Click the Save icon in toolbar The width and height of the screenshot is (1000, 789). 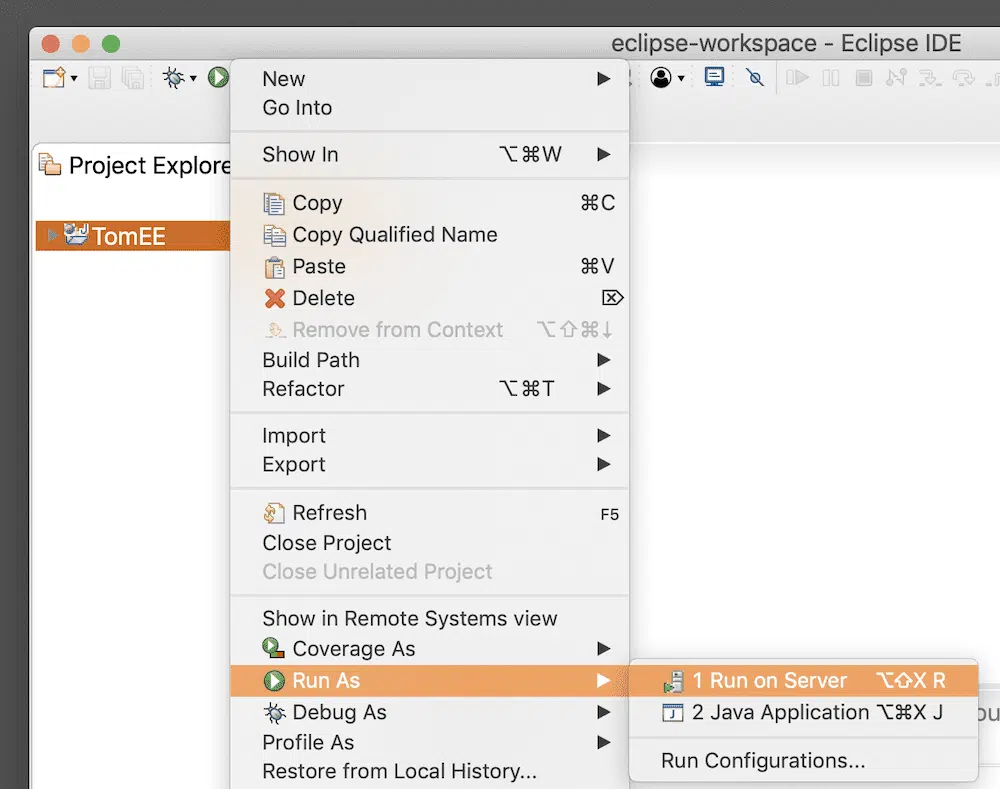(100, 78)
